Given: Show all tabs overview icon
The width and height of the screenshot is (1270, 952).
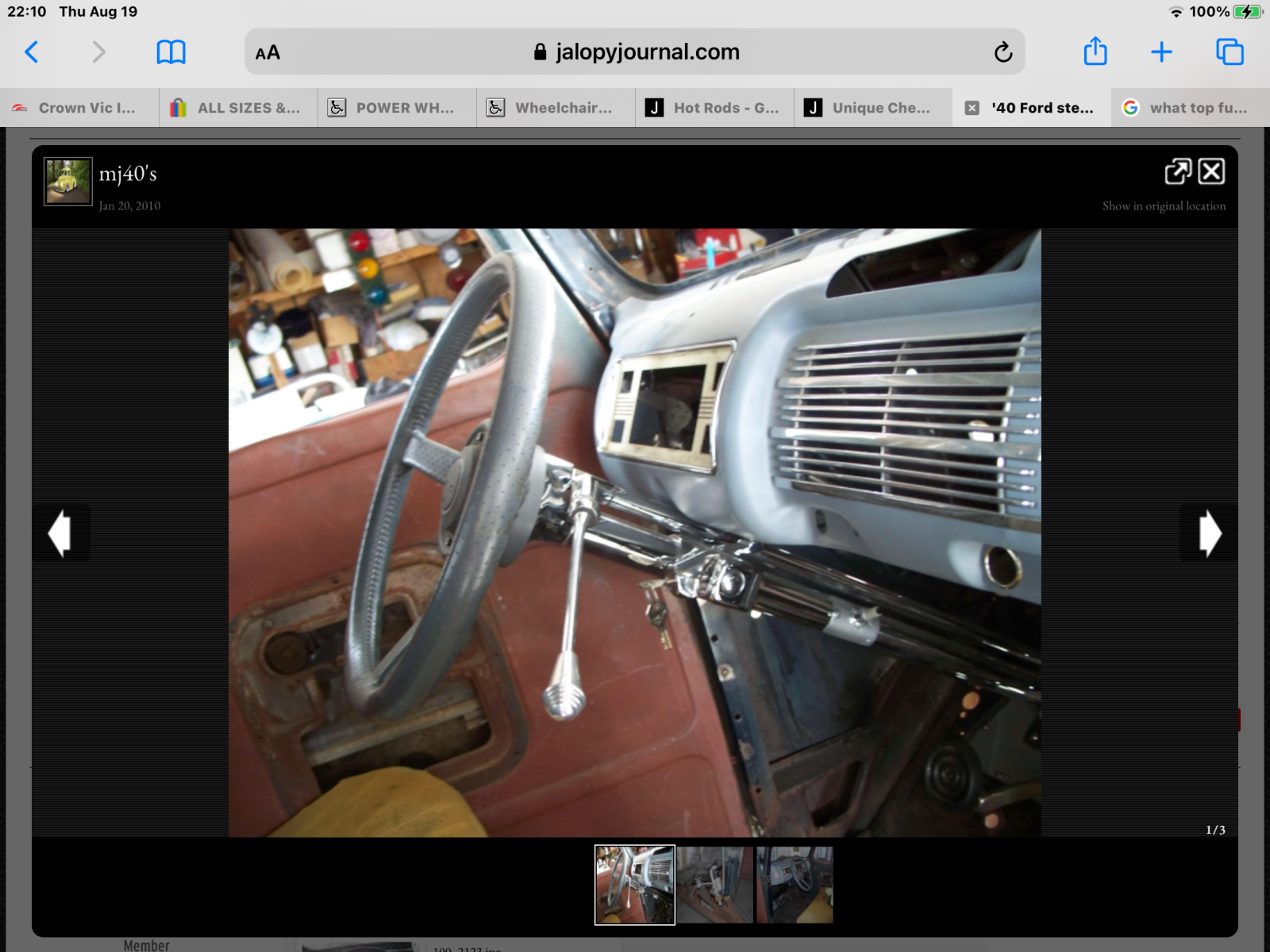Looking at the screenshot, I should coord(1230,52).
